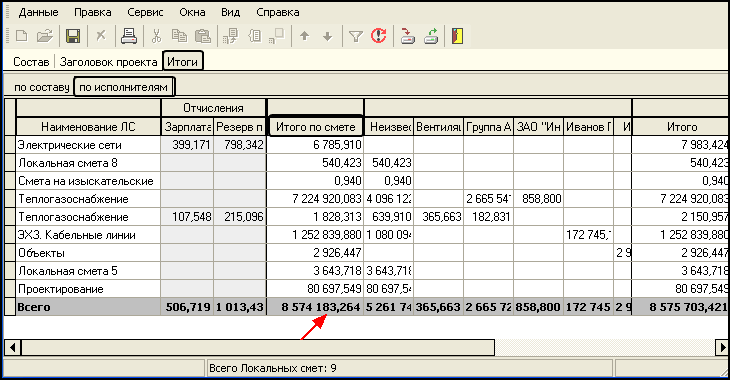Click the Exit door icon
Image resolution: width=730 pixels, height=380 pixels.
(457, 36)
